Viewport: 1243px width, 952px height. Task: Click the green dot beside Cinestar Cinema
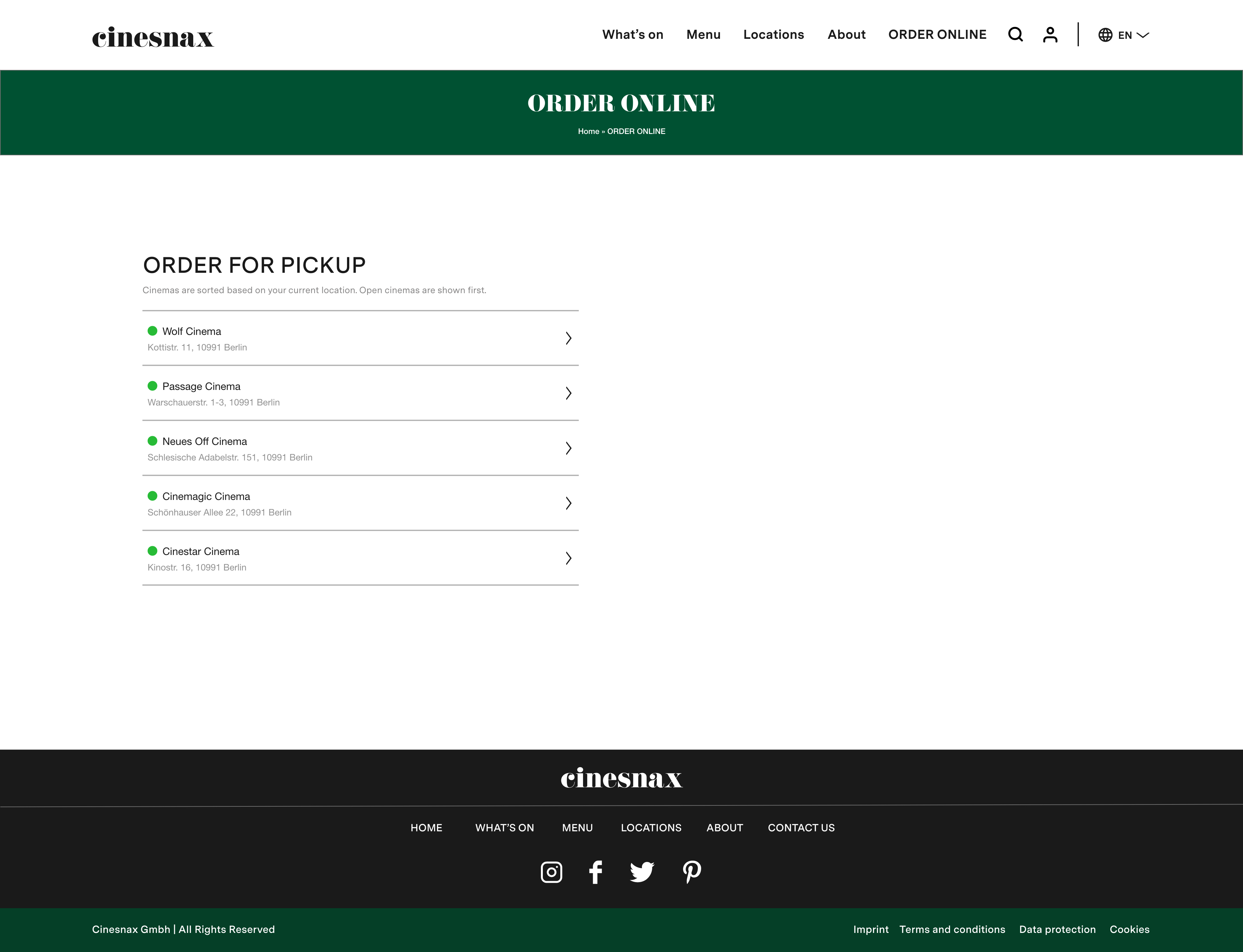(152, 551)
